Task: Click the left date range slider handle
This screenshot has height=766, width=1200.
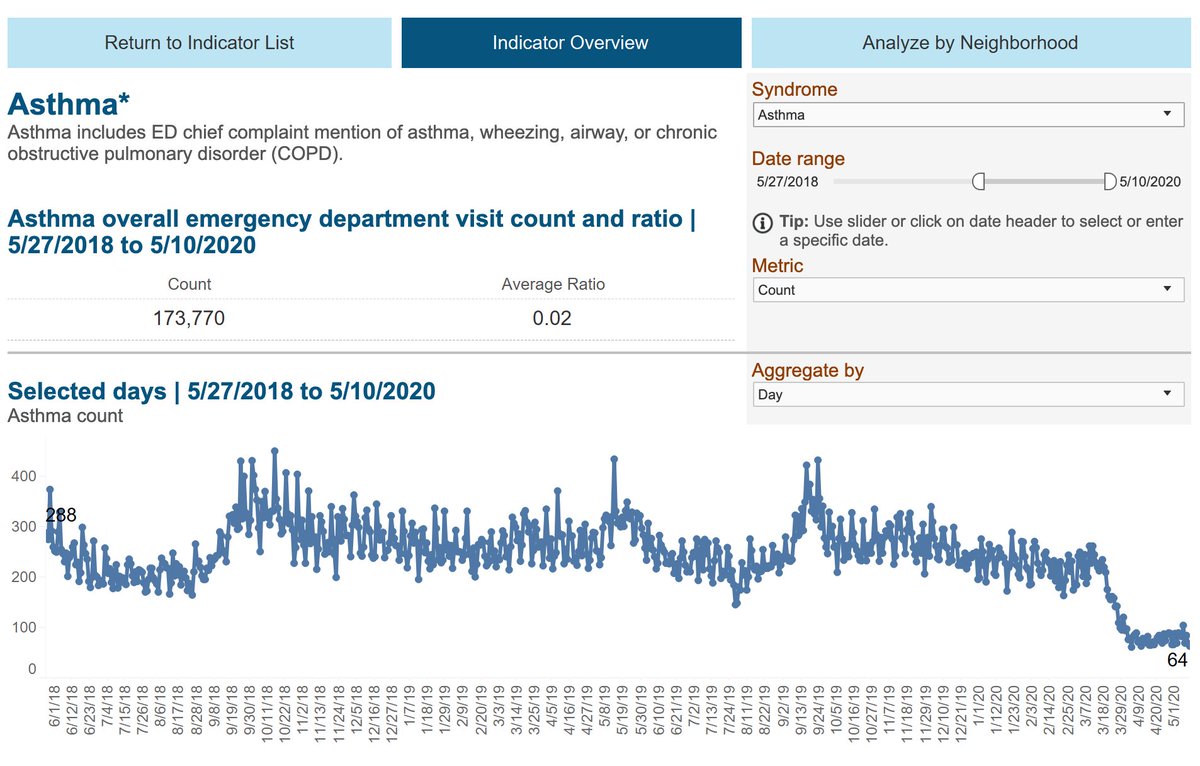Action: click(x=979, y=181)
